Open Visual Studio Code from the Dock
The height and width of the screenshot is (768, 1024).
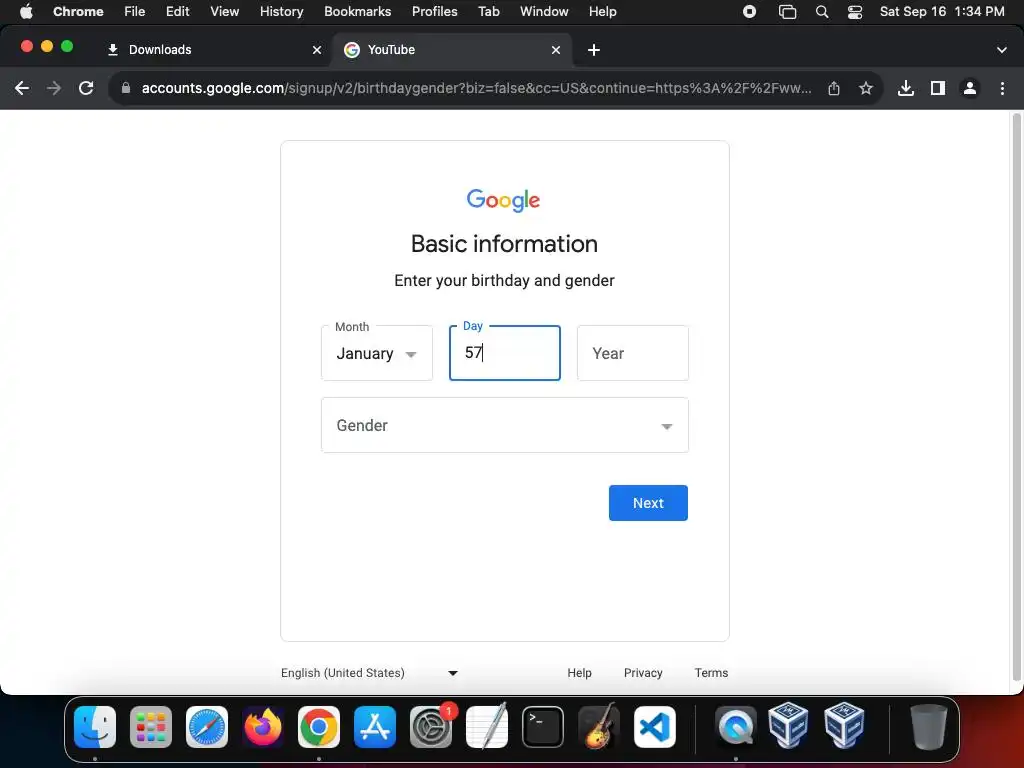pos(655,727)
